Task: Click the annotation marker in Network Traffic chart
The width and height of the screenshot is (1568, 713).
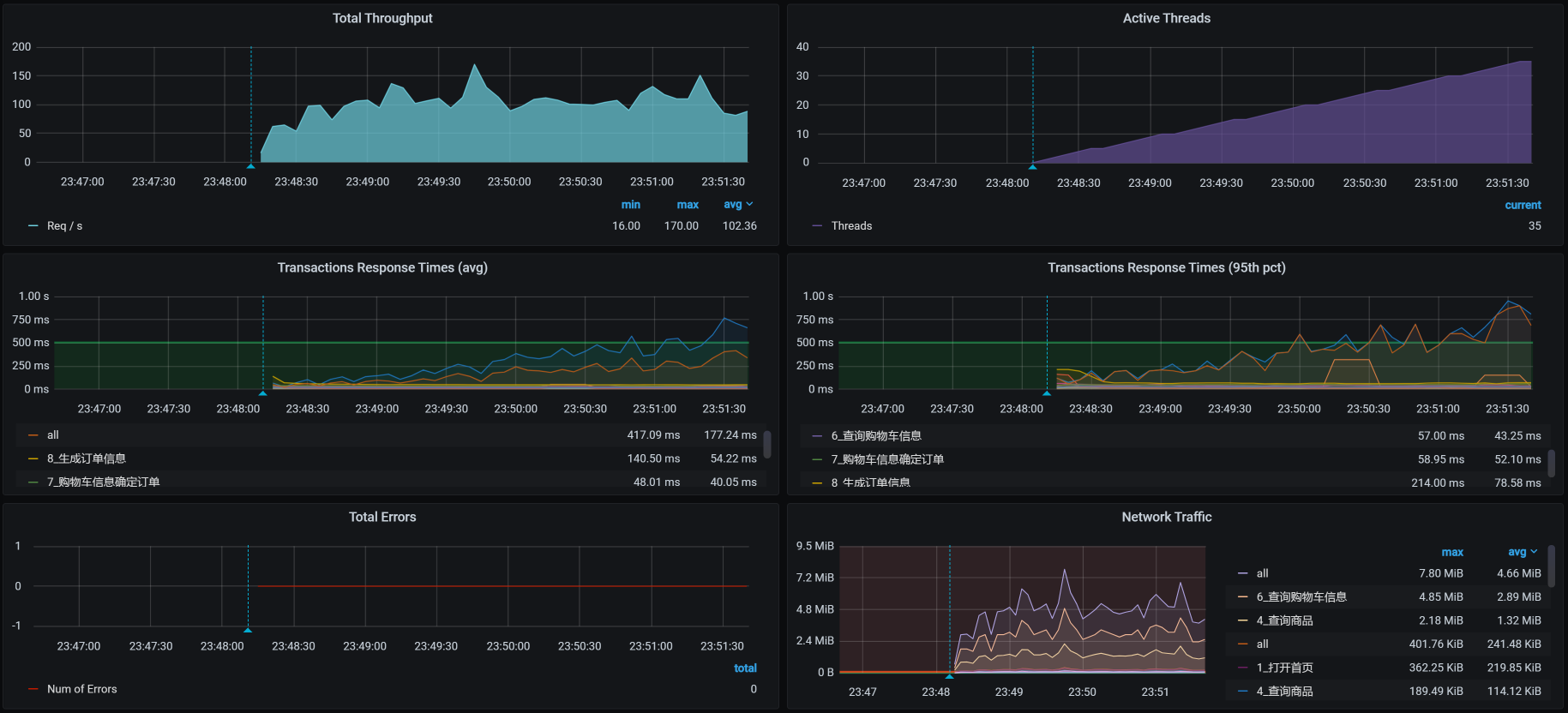Action: tap(949, 676)
